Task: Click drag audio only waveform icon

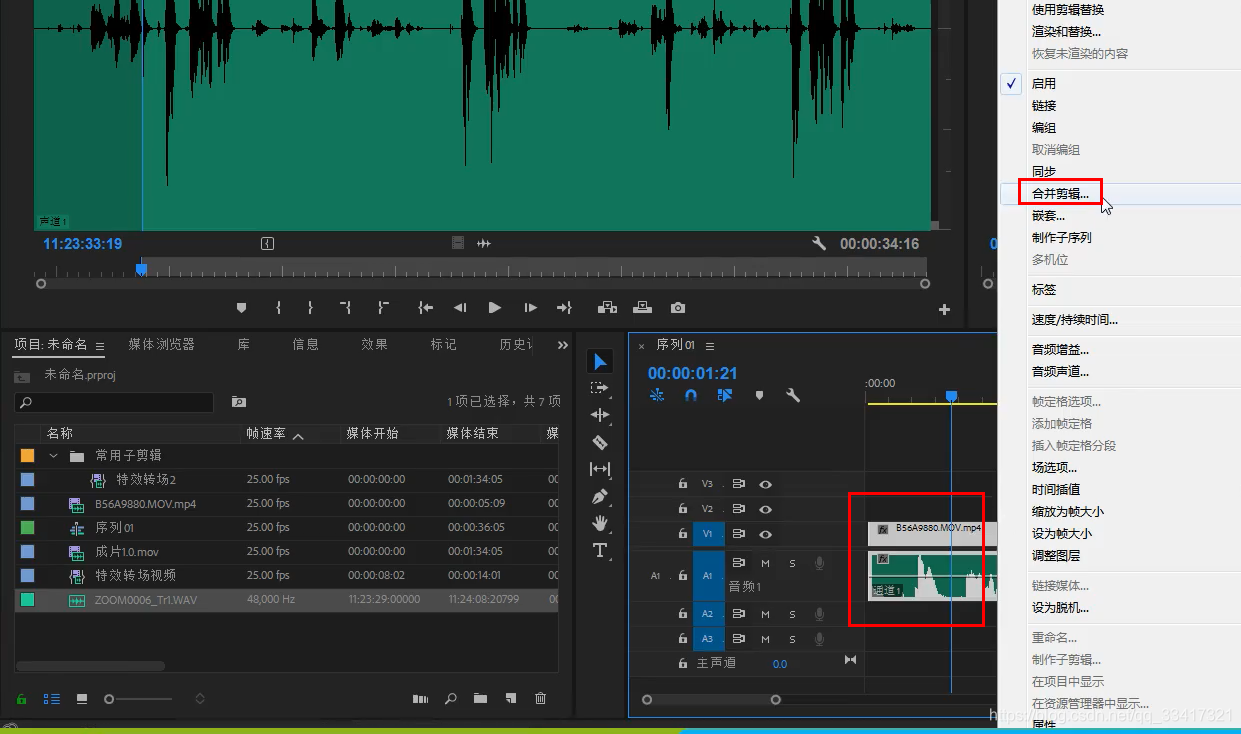Action: tap(484, 243)
